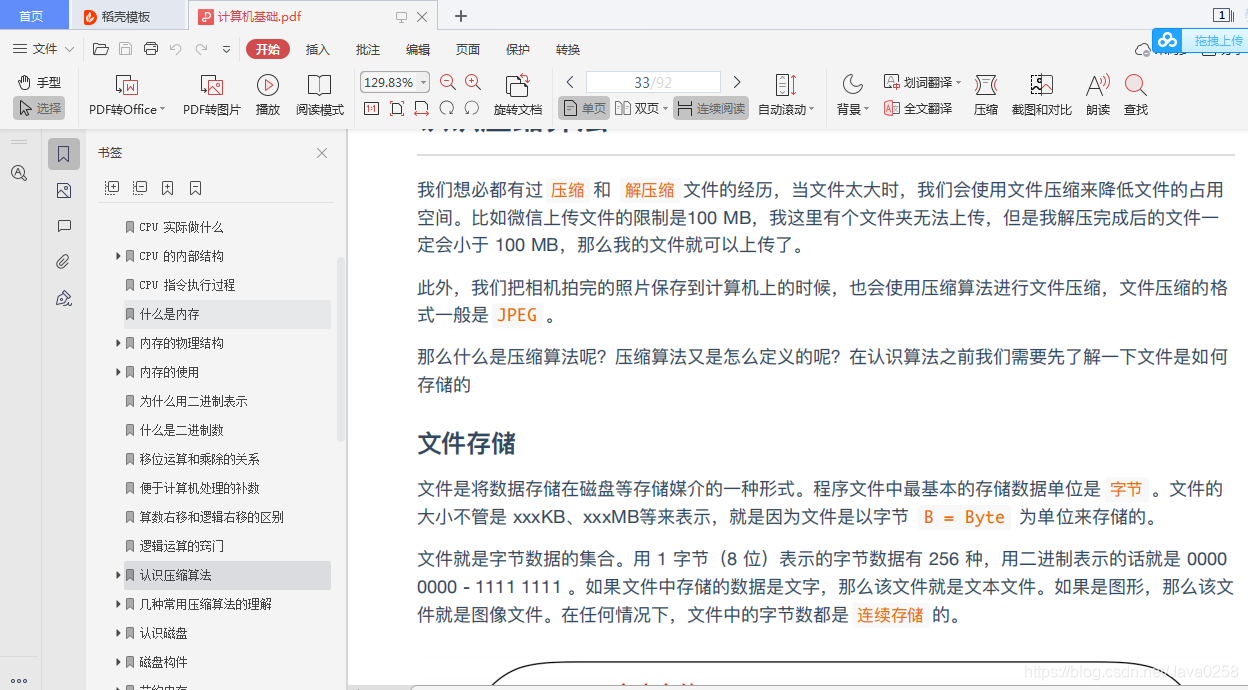Click the open file folder icon
This screenshot has height=690, width=1248.
tap(100, 49)
